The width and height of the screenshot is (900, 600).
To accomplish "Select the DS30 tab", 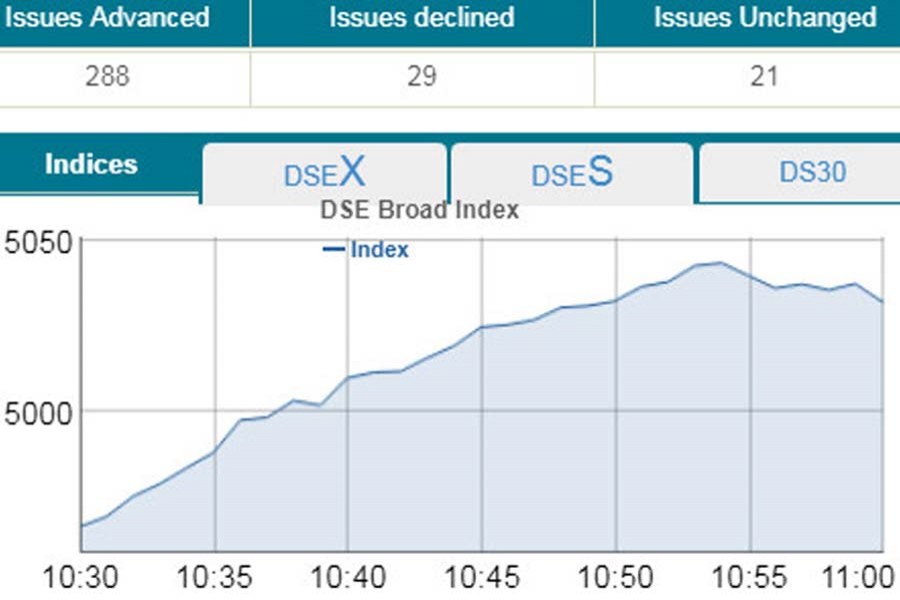I will pos(812,172).
